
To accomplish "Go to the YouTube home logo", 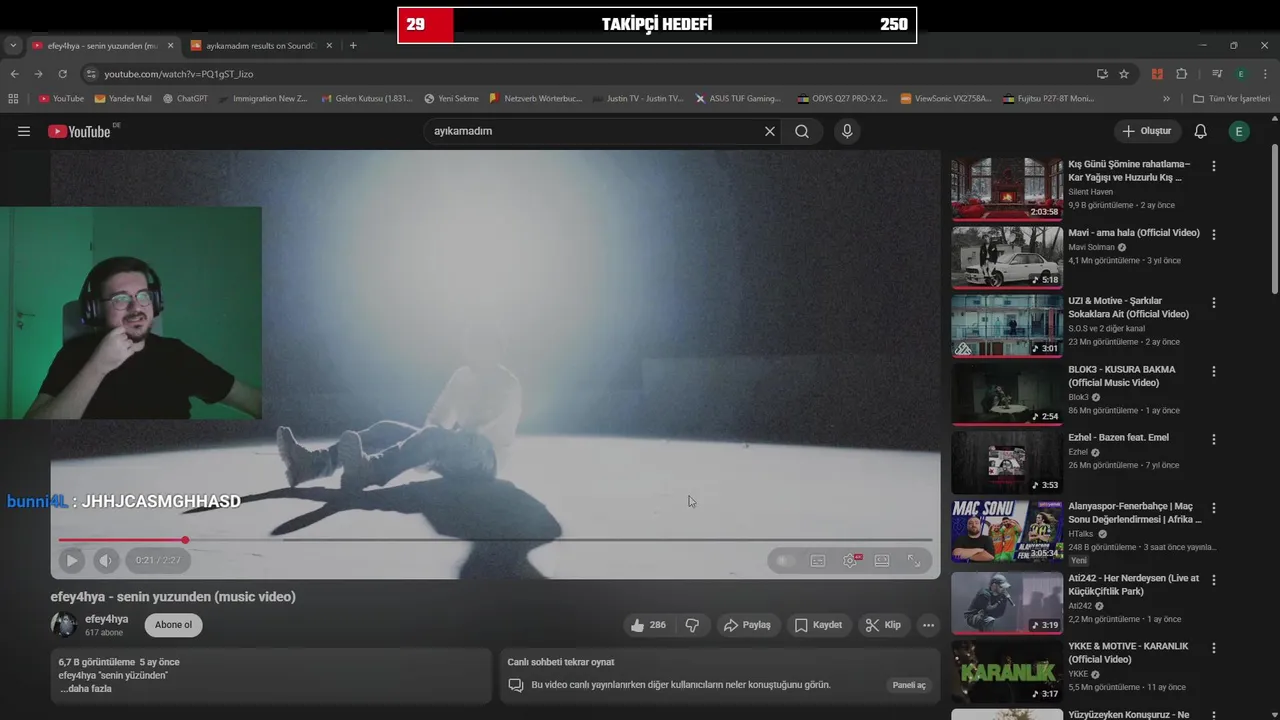I will coord(79,131).
